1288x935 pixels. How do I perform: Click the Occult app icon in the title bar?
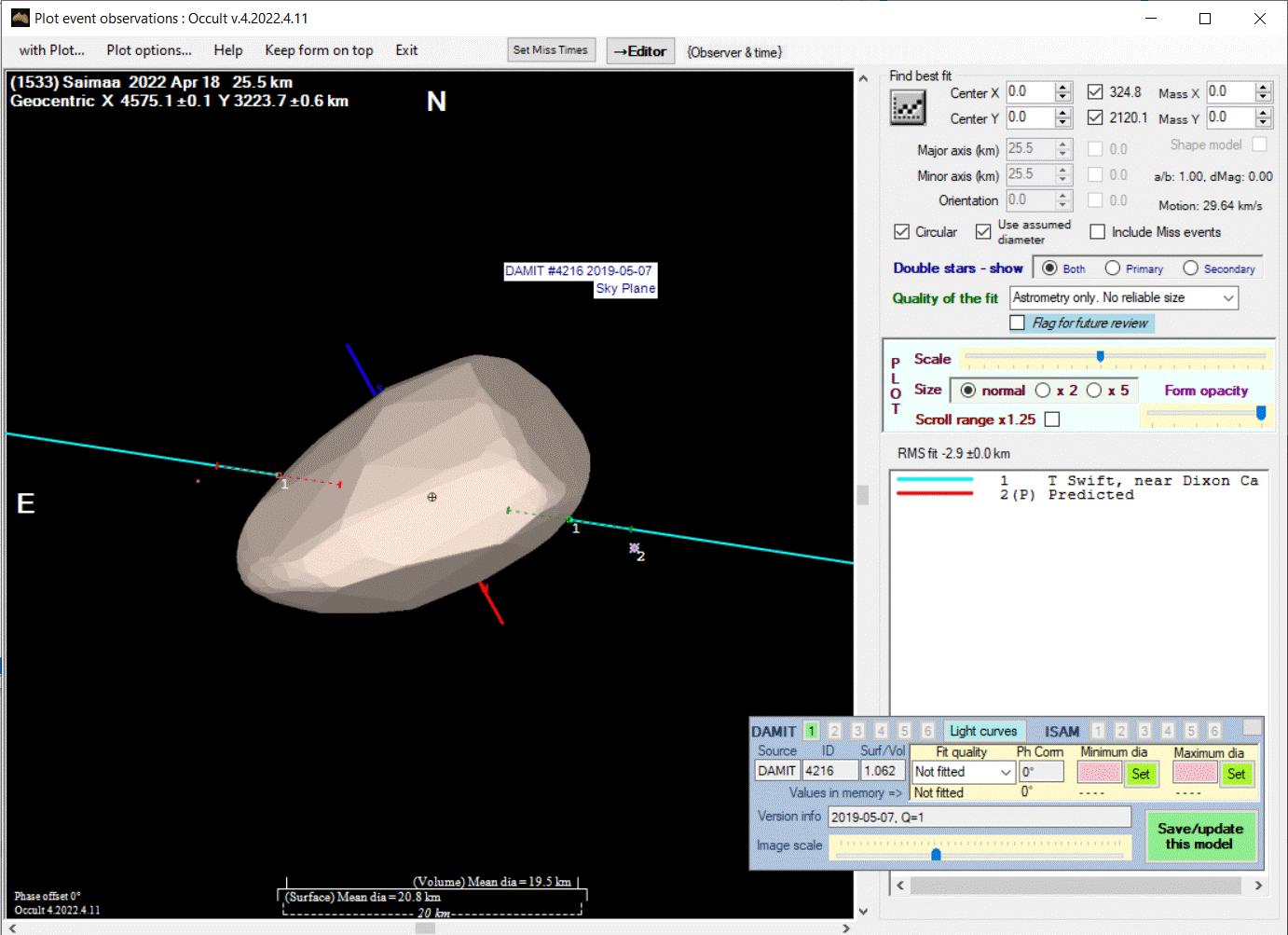click(x=20, y=18)
